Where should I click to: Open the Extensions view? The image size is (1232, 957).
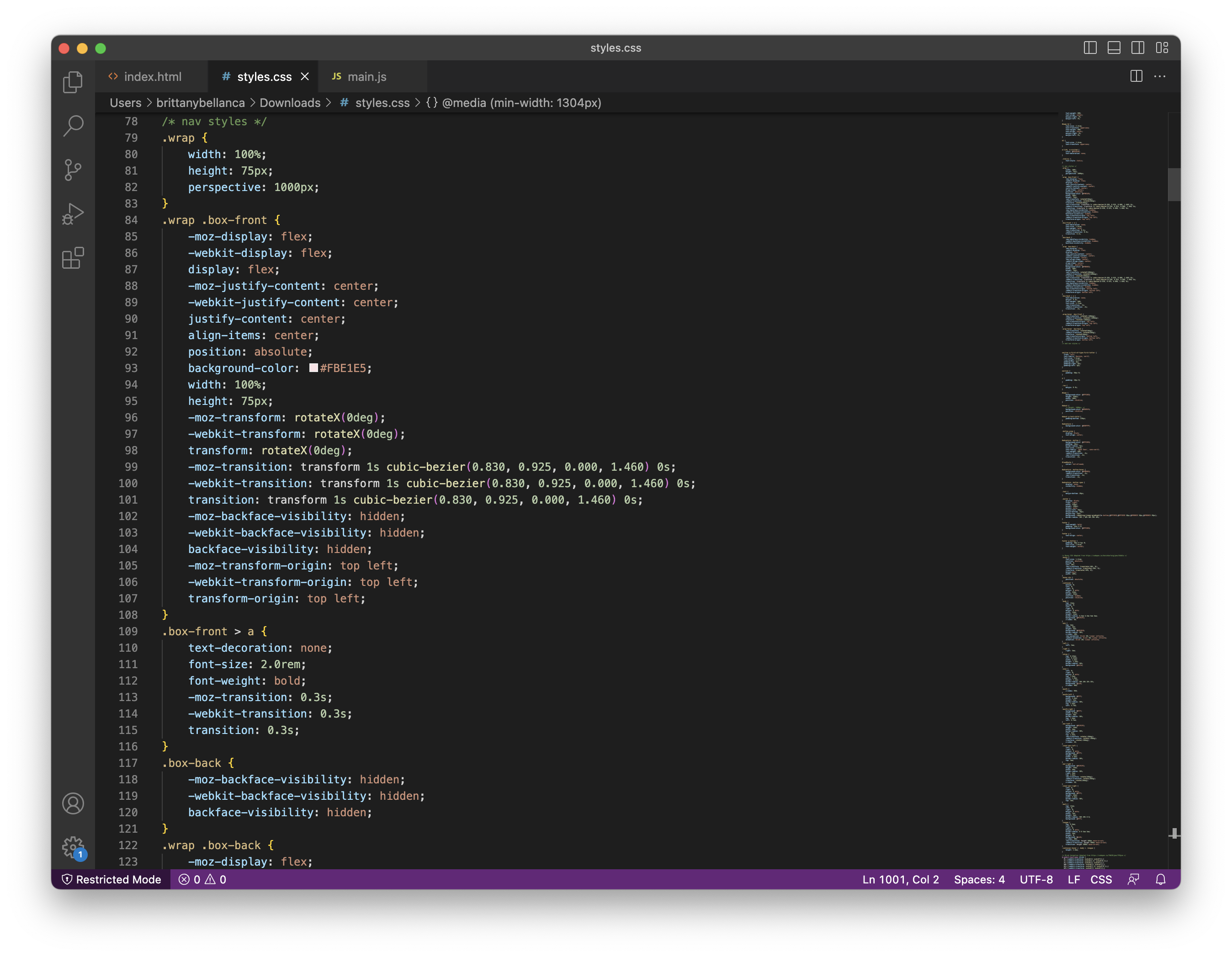tap(73, 258)
